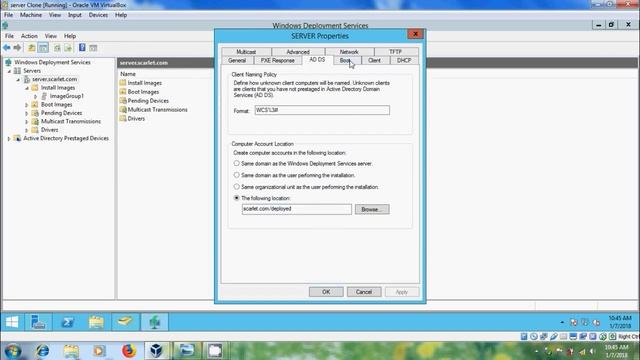Expand ImageGroup1 in the tree
Image resolution: width=640 pixels, height=360 pixels.
(x=36, y=96)
